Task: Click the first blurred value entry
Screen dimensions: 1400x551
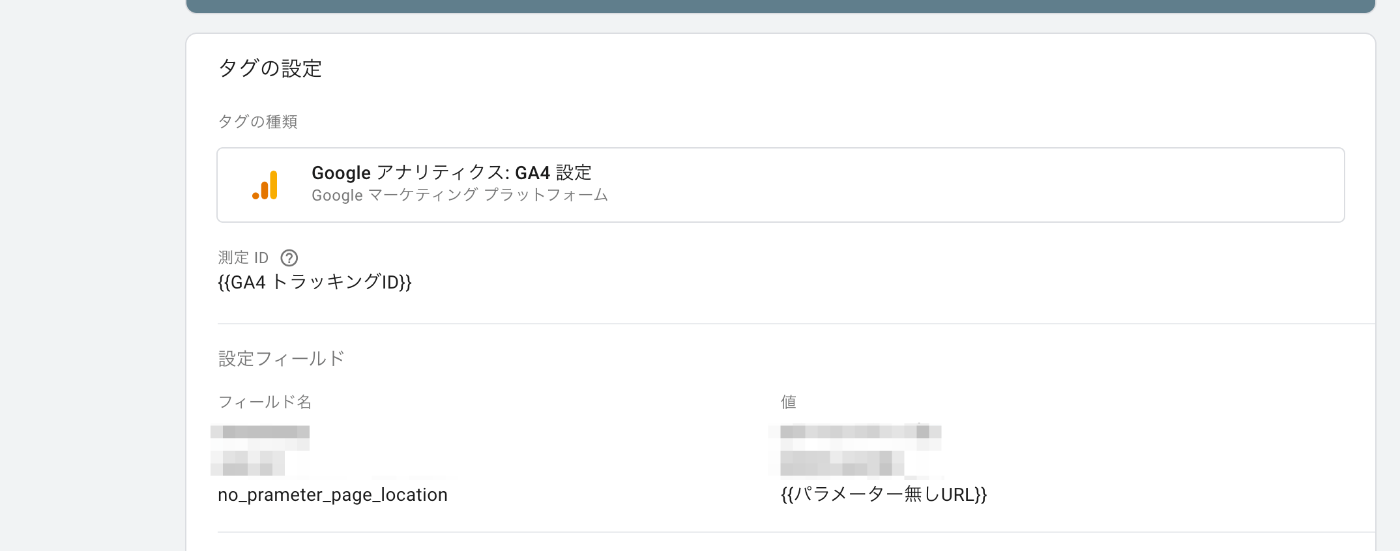Action: [x=858, y=433]
